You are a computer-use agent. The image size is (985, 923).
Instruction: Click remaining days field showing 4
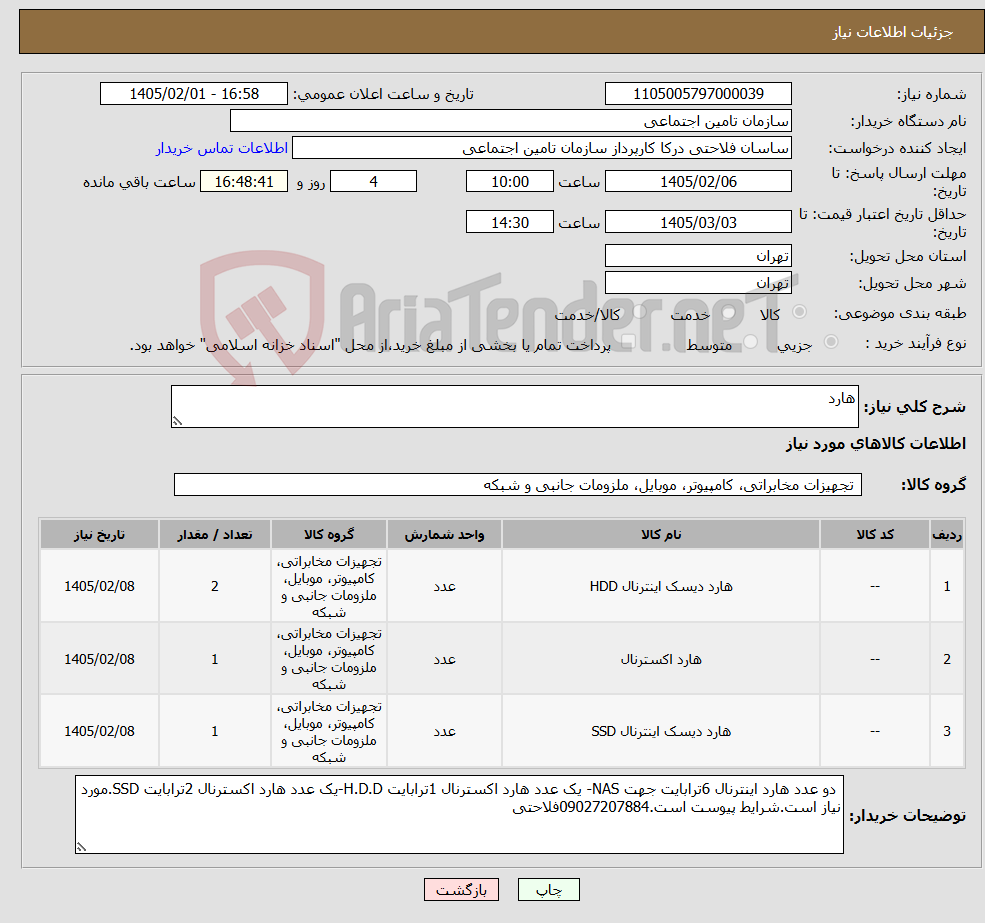click(x=373, y=182)
